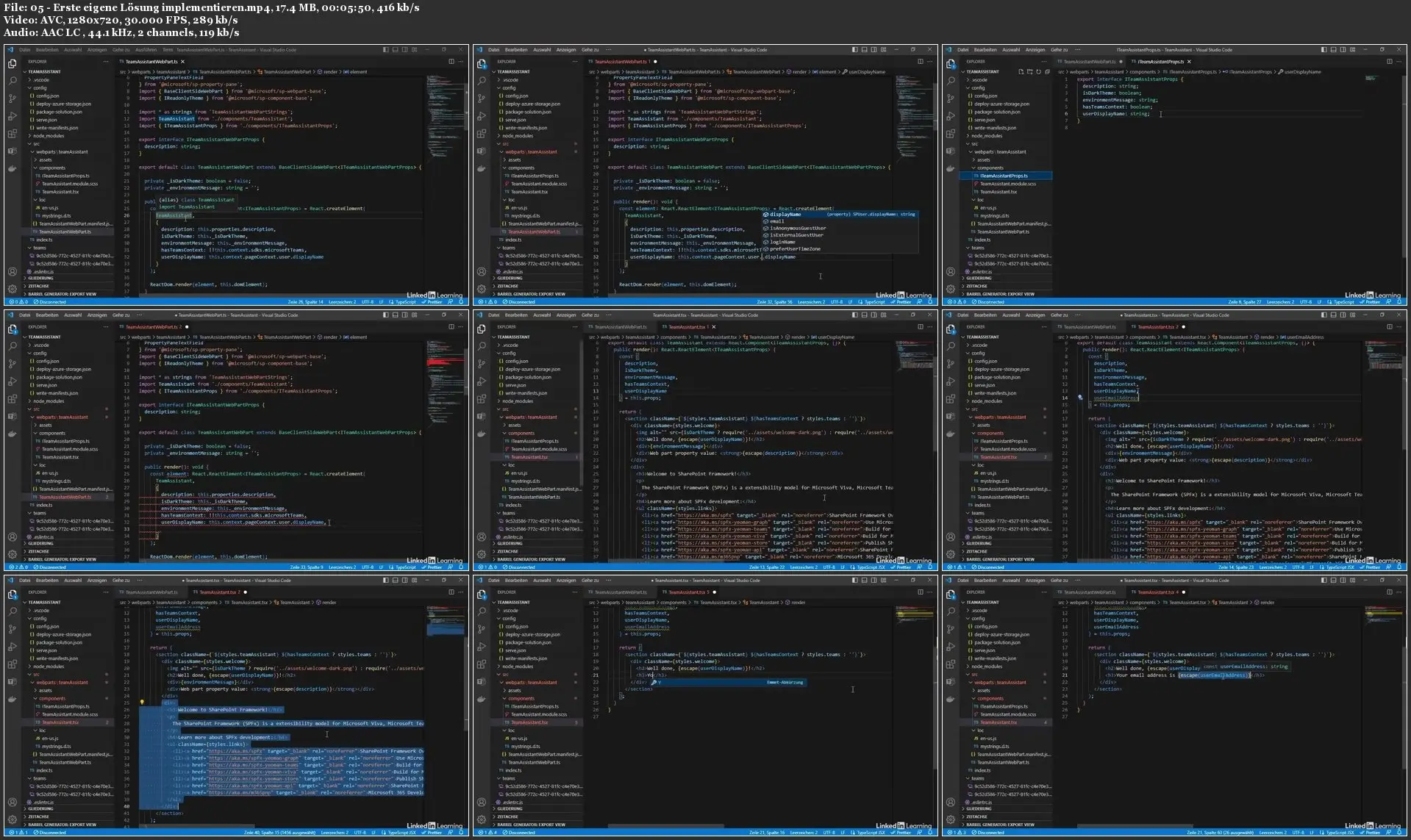The height and width of the screenshot is (840, 1411).
Task: Toggle secondary sidebar in the top-left frame
Action: [x=404, y=50]
